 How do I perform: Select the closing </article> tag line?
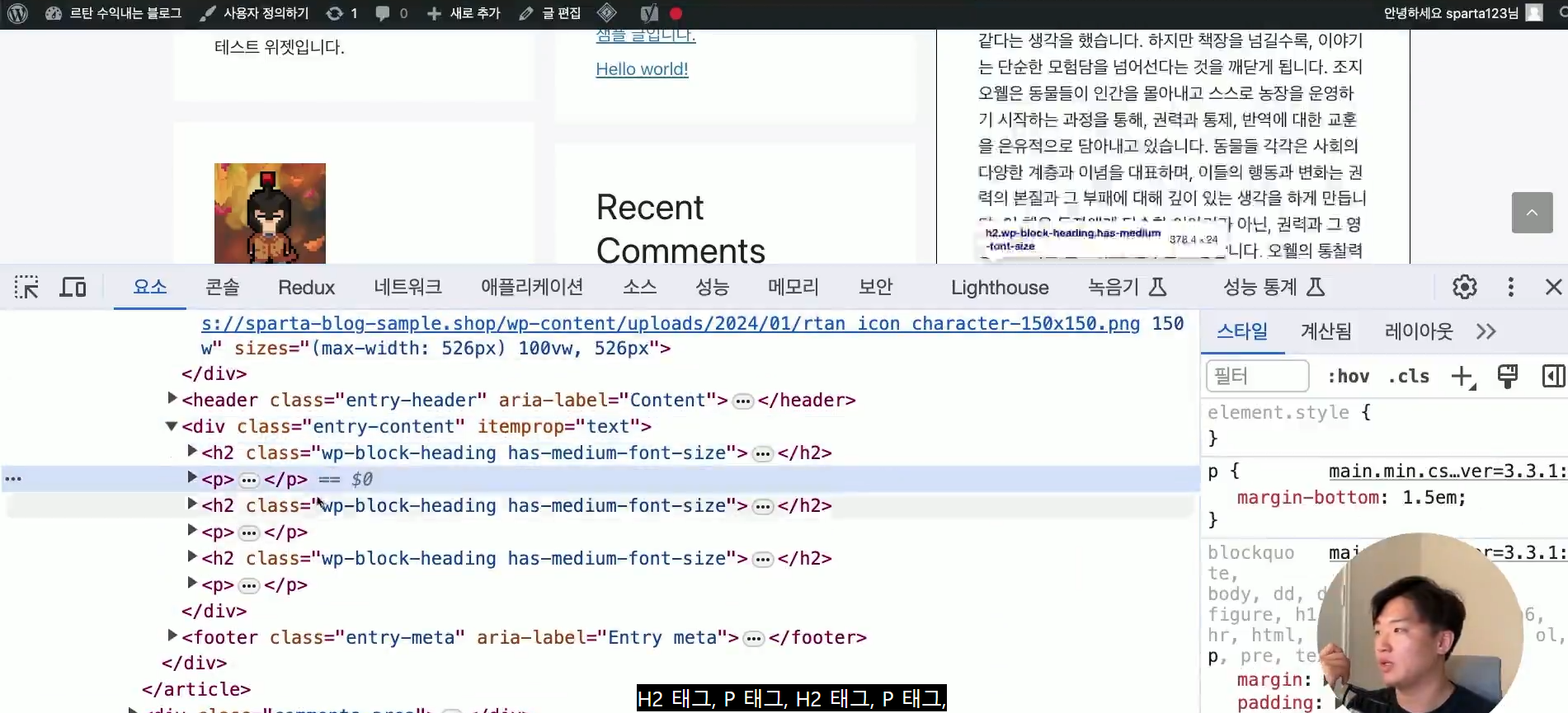196,689
